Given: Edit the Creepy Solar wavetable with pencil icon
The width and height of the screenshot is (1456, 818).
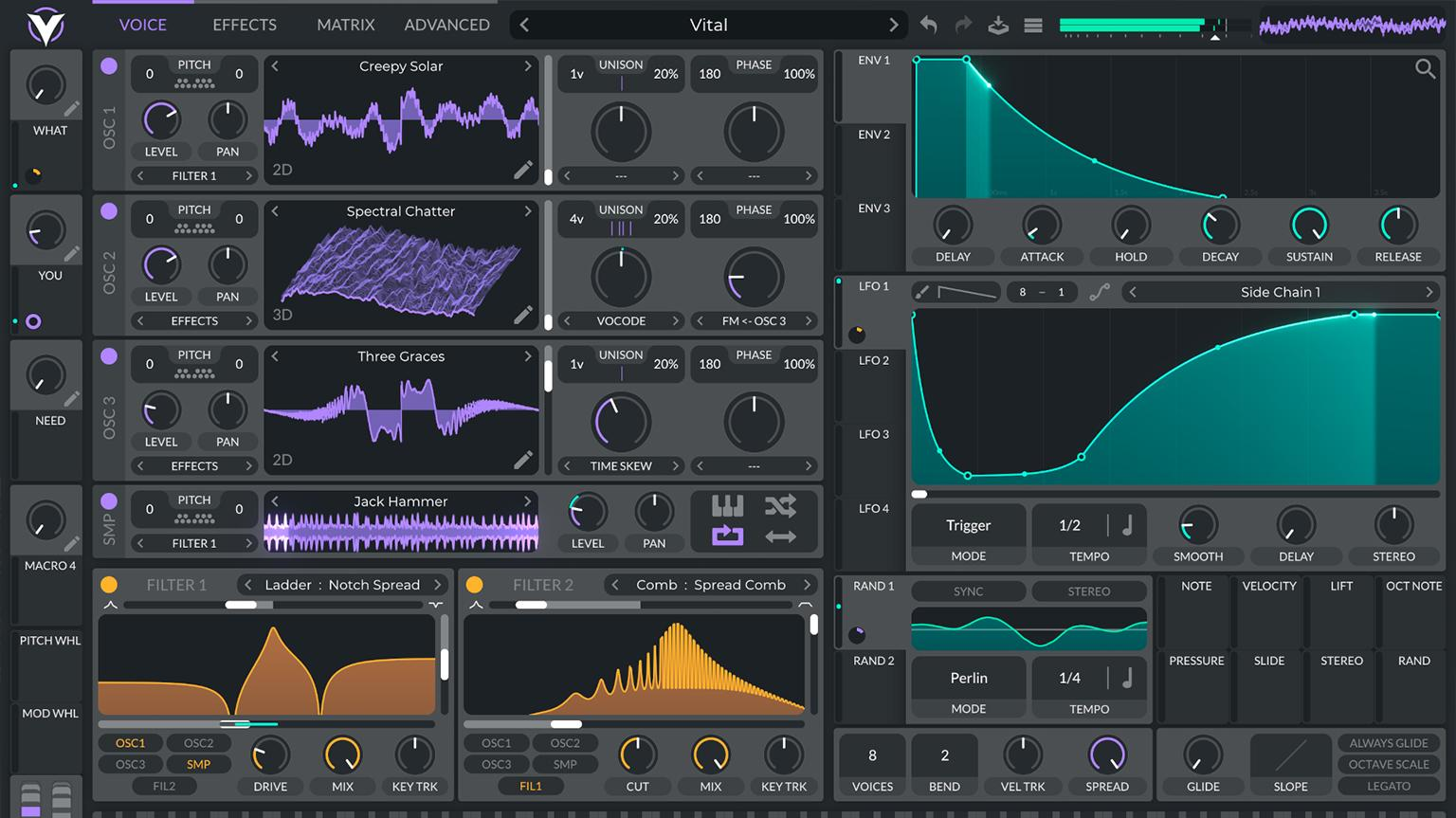Looking at the screenshot, I should 523,170.
